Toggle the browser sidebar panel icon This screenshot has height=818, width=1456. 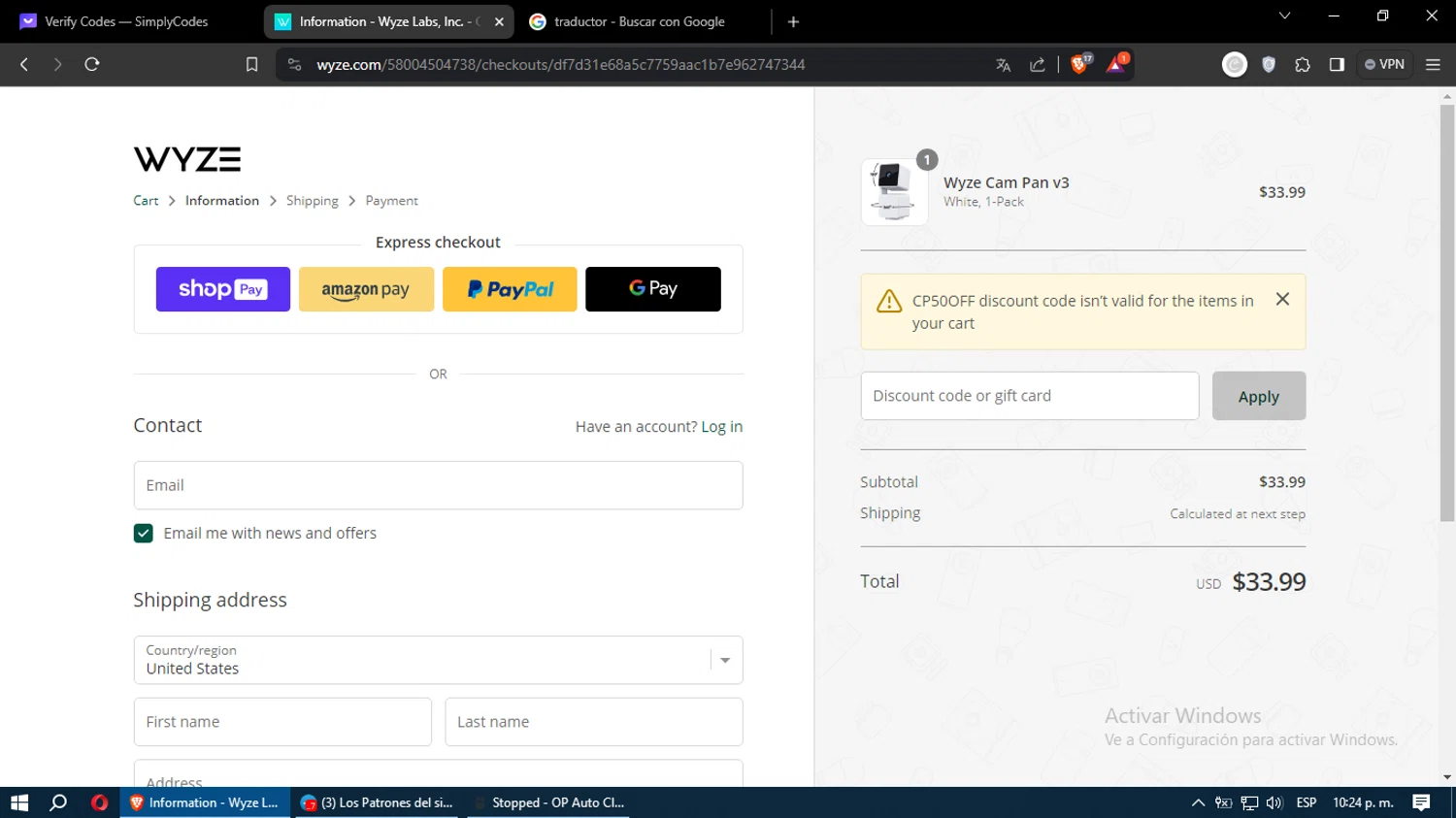tap(1337, 65)
